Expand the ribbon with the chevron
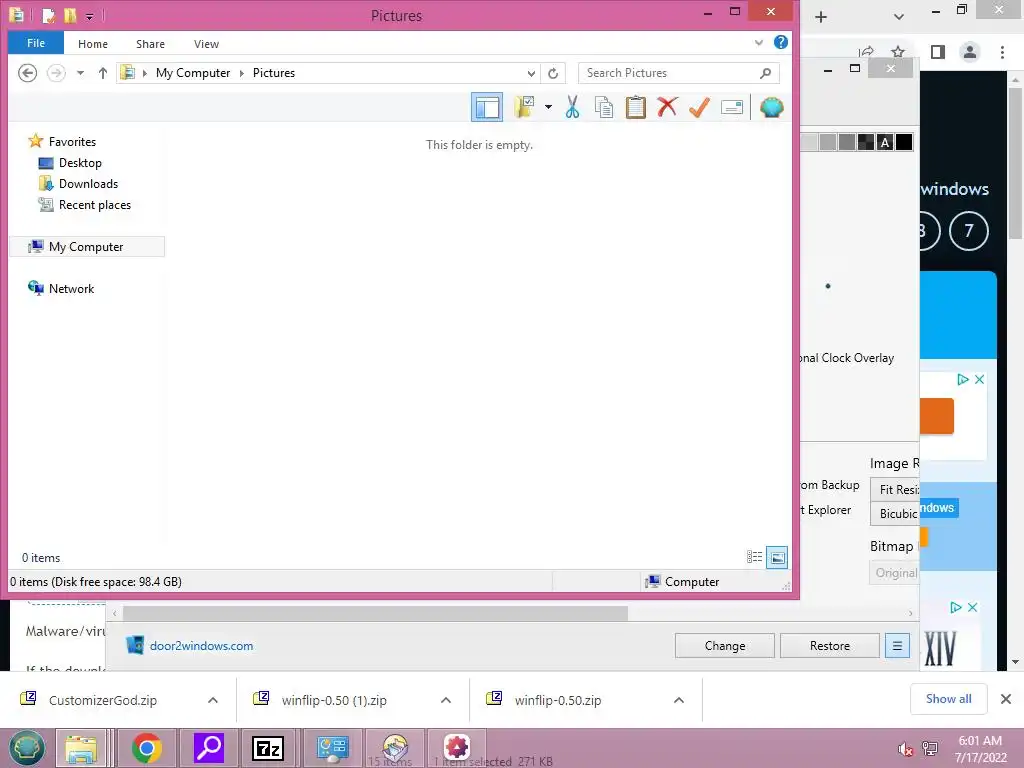This screenshot has height=768, width=1024. (x=759, y=43)
